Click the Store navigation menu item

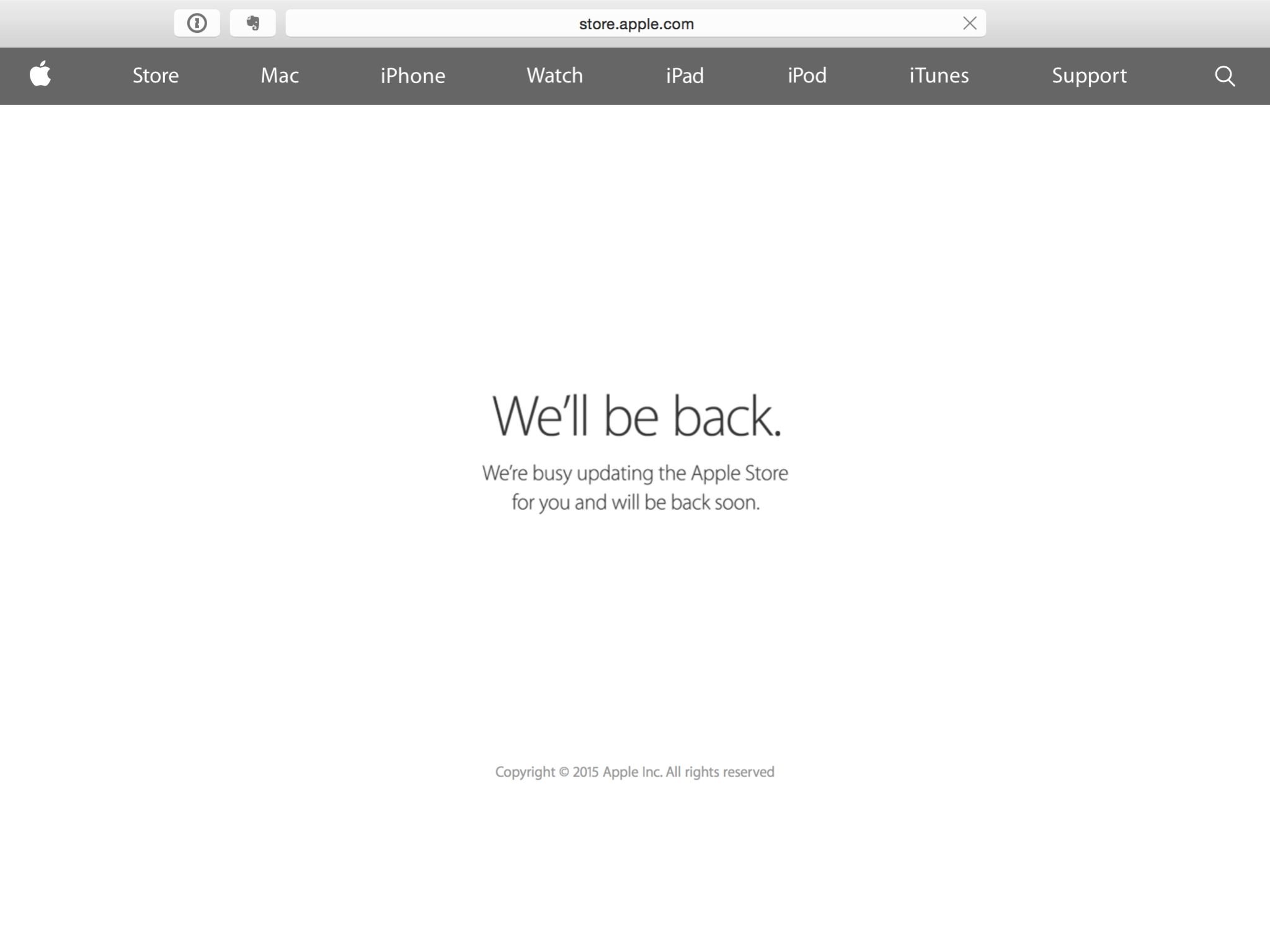tap(155, 75)
